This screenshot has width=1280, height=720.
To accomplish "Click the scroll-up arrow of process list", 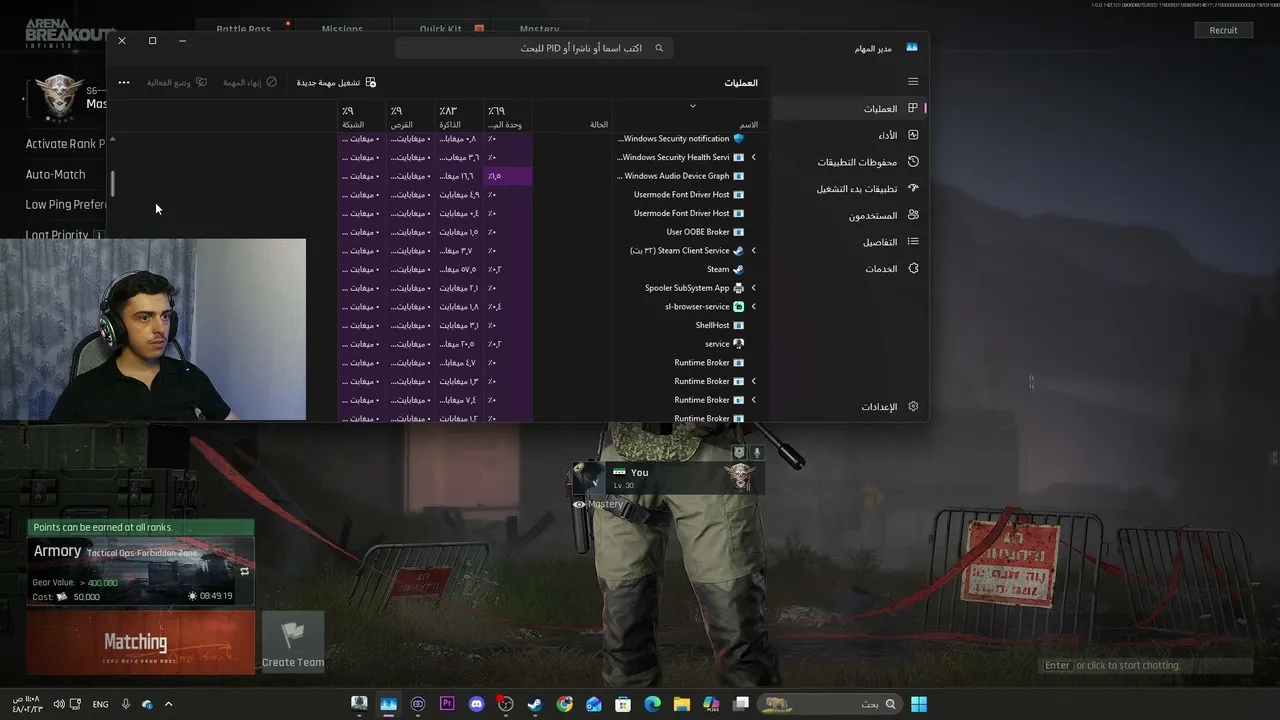I will [x=113, y=139].
